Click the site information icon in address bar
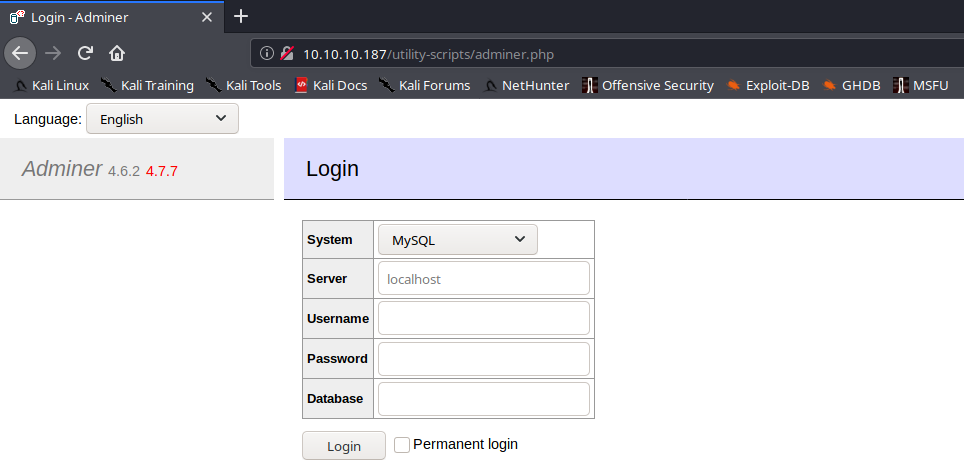The width and height of the screenshot is (964, 466). coord(266,53)
